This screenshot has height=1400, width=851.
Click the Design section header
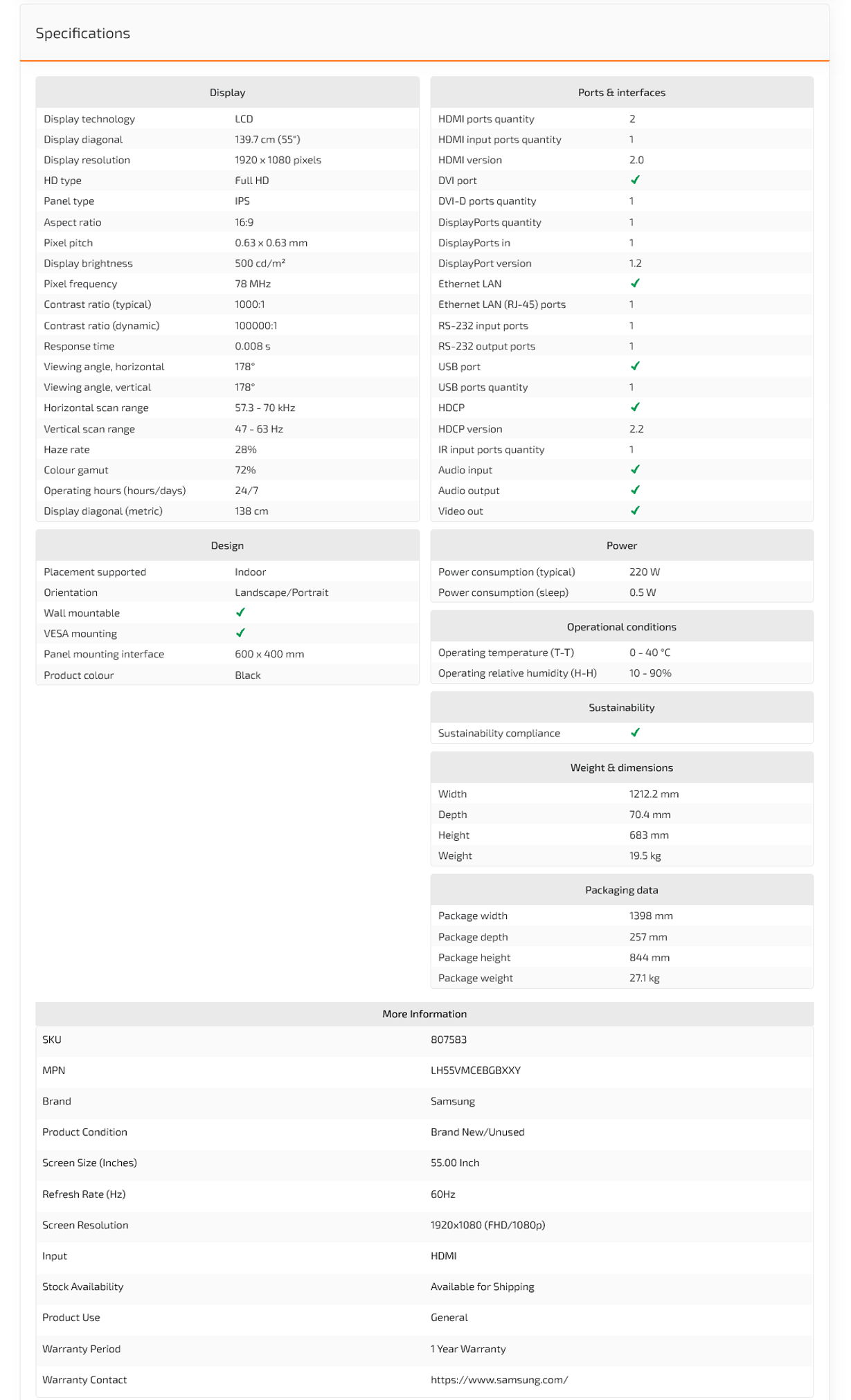click(x=227, y=545)
